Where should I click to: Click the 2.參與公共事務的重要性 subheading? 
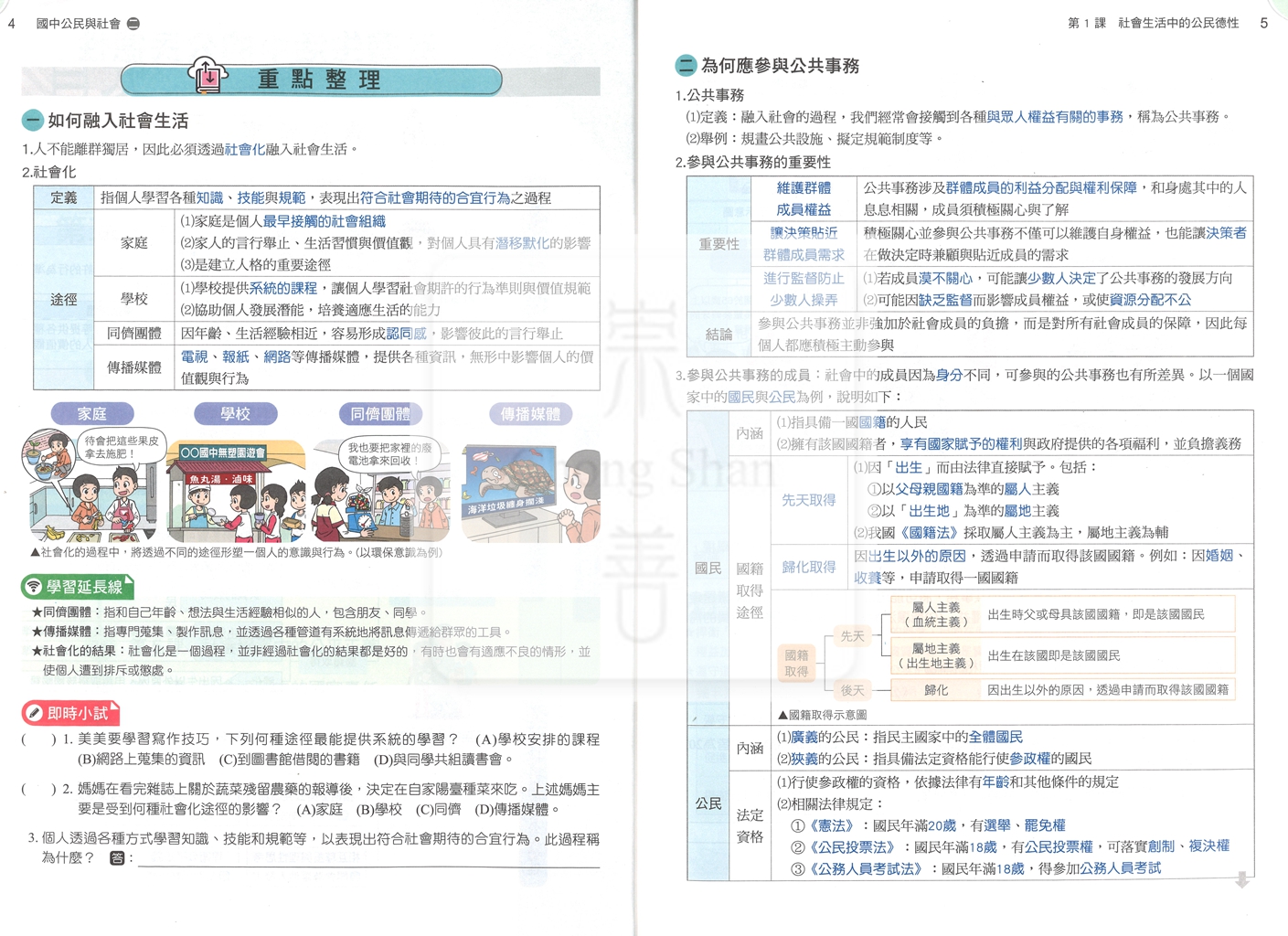(753, 163)
